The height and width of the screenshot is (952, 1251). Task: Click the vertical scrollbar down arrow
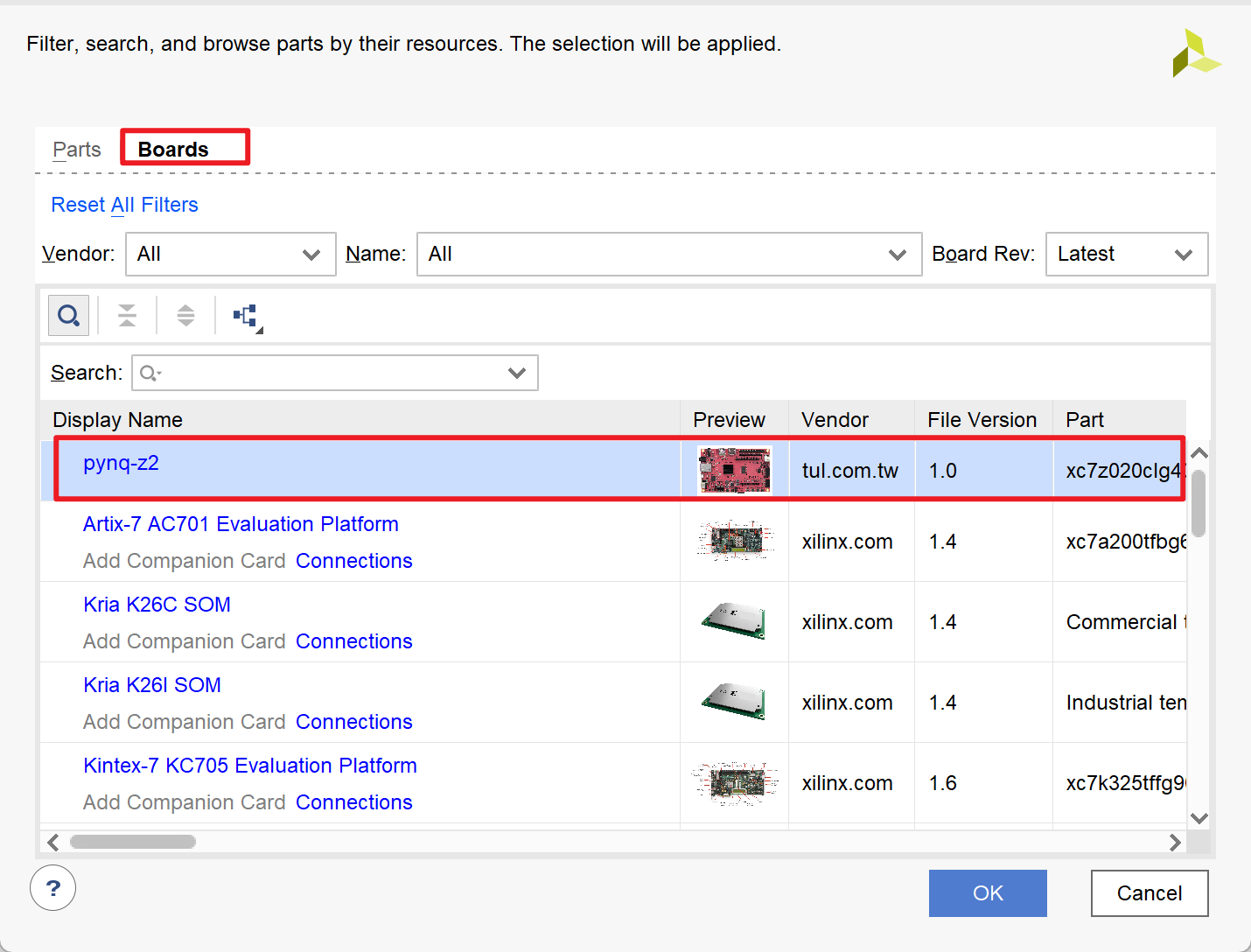coord(1199,818)
